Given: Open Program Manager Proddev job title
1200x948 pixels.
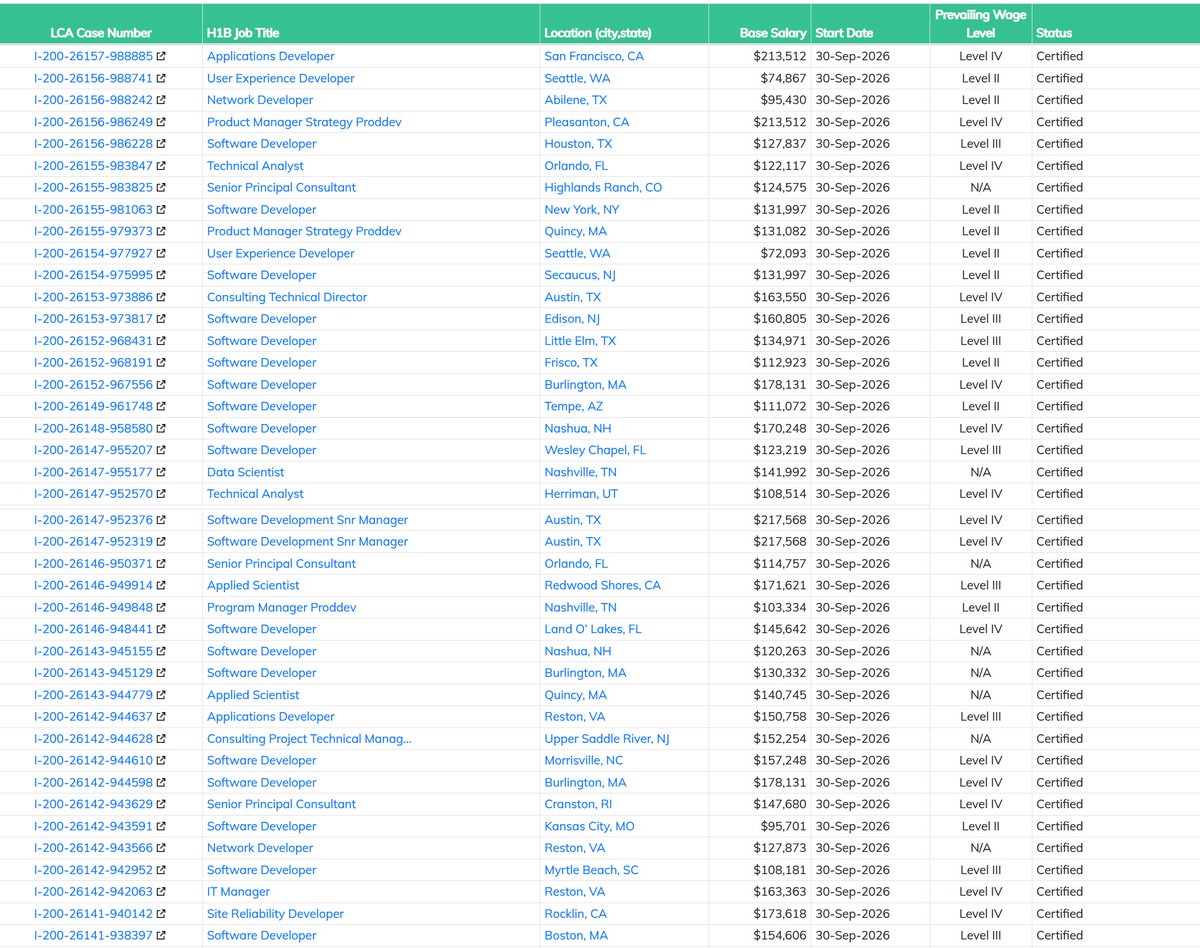Looking at the screenshot, I should tap(281, 607).
